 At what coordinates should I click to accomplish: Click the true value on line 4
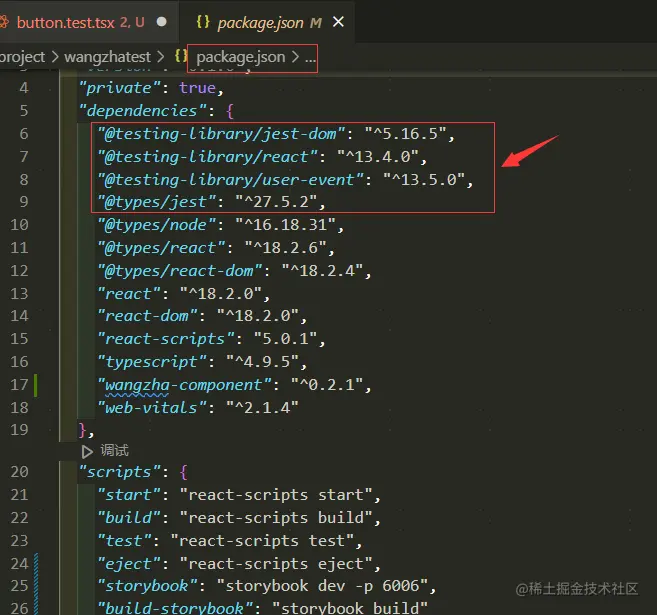click(x=197, y=88)
